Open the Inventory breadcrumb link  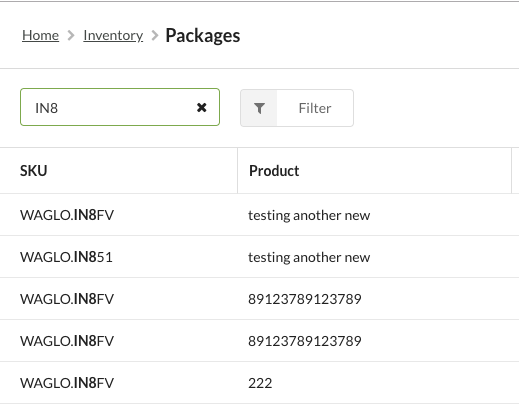[113, 35]
